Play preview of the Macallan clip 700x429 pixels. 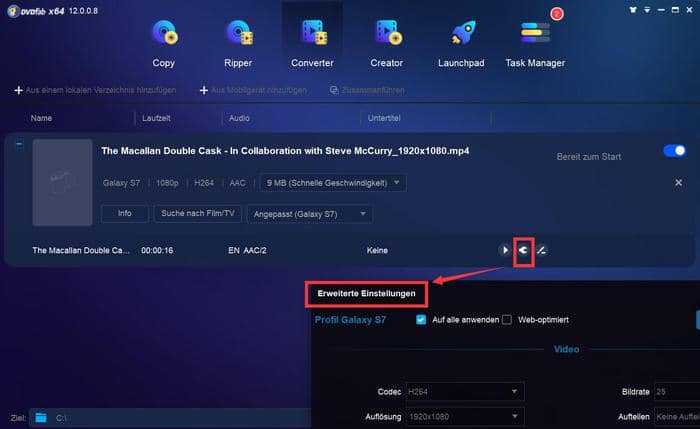pos(505,250)
